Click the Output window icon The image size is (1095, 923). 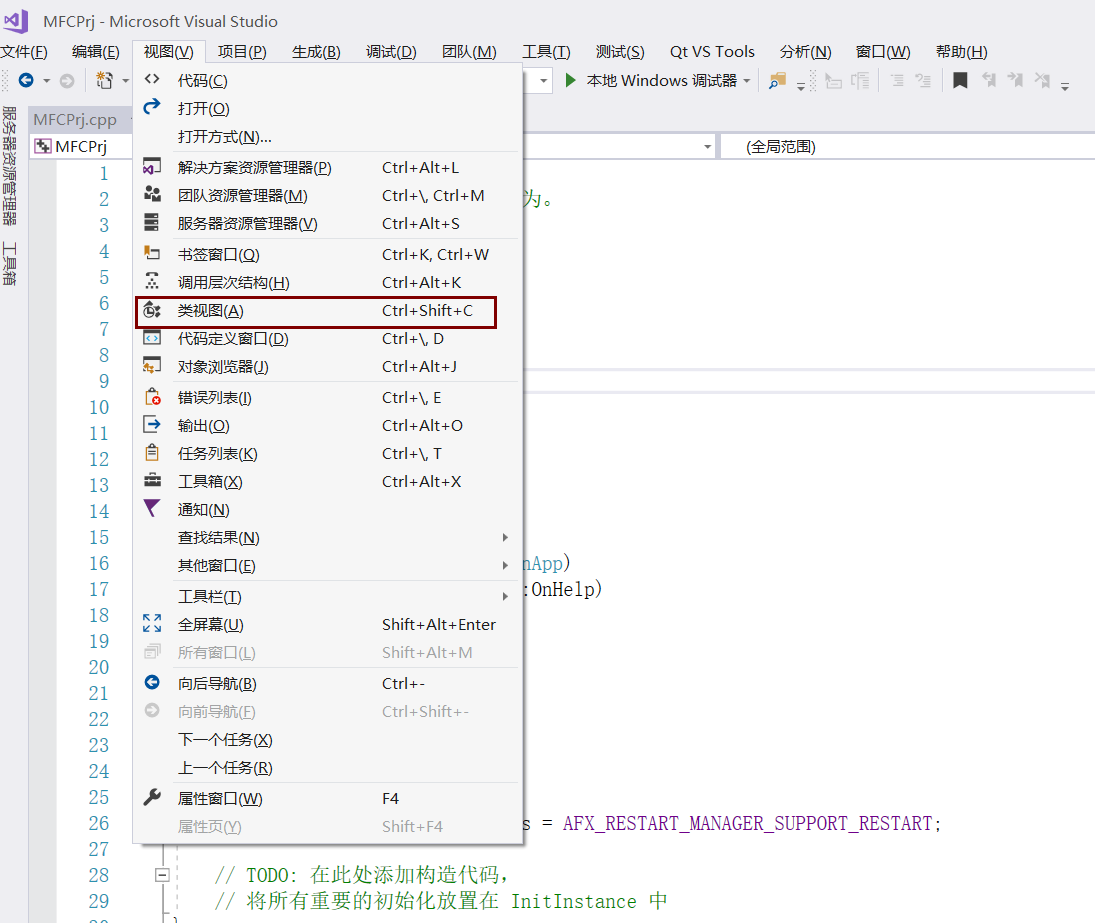coord(152,424)
